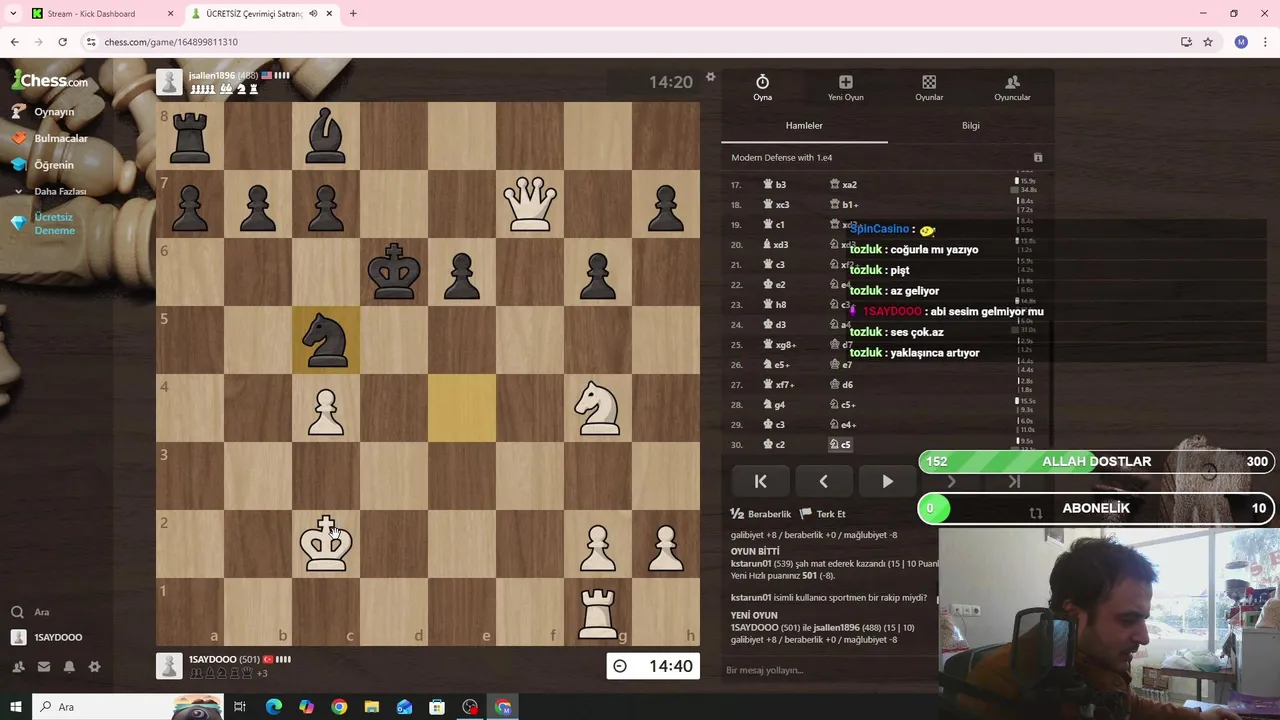Open messages envelope icon in sidebar
Image resolution: width=1280 pixels, height=720 pixels.
click(44, 667)
